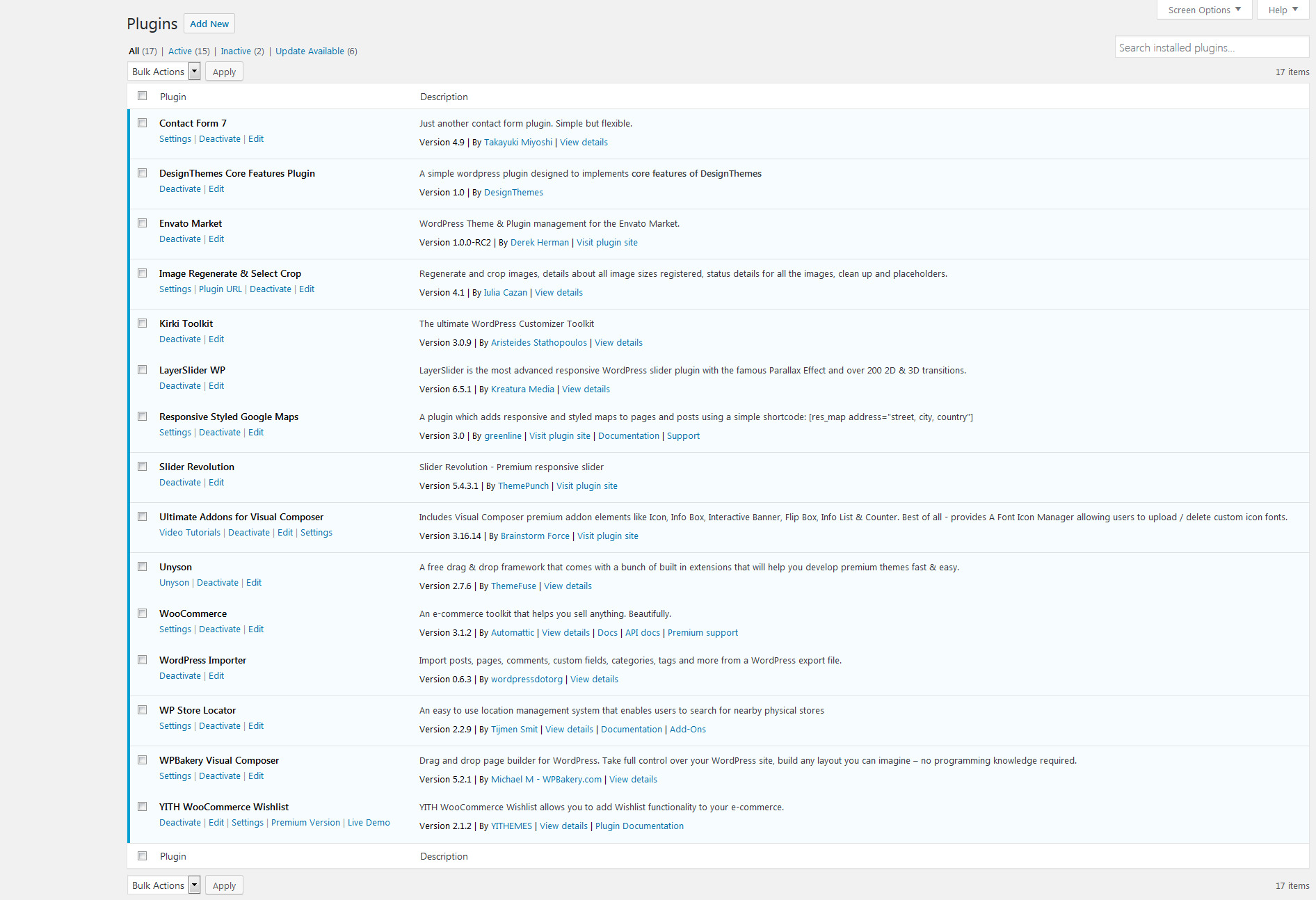Viewport: 1316px width, 900px height.
Task: Visit the Slider Revolution plugin site
Action: click(x=586, y=485)
